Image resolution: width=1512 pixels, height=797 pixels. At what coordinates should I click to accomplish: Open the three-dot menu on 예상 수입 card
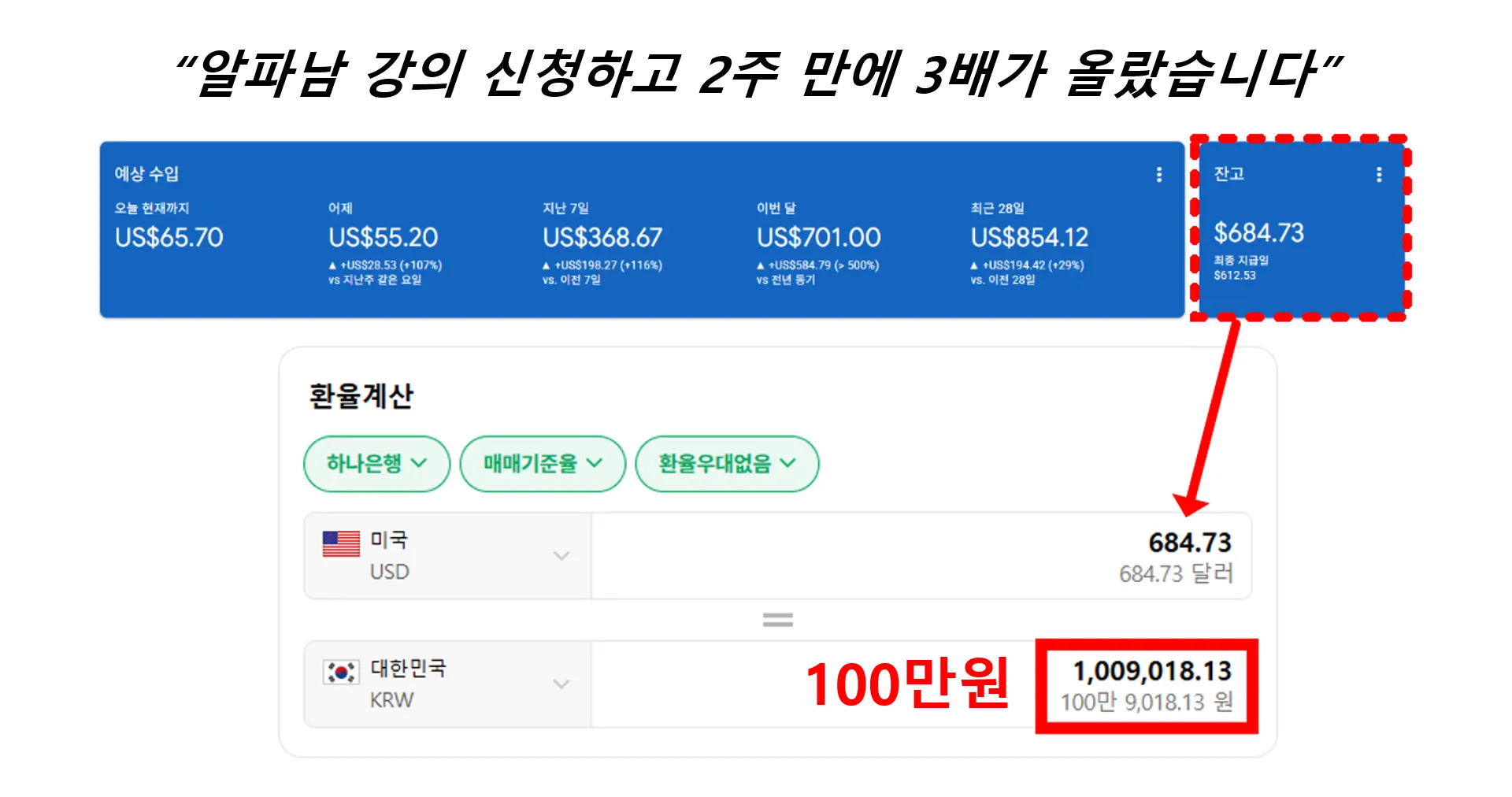click(1158, 175)
